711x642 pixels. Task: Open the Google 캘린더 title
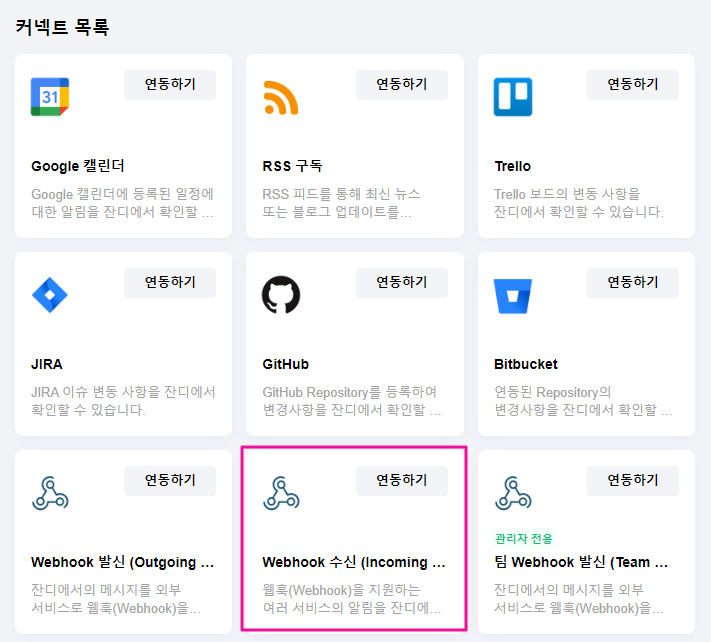tap(78, 166)
